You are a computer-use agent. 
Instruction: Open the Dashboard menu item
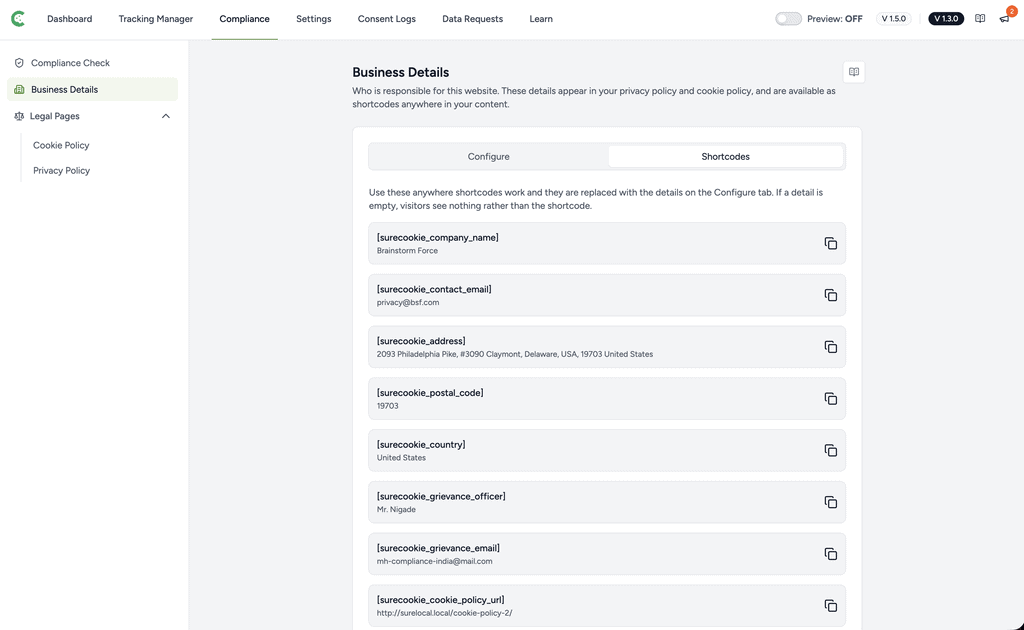coord(69,19)
